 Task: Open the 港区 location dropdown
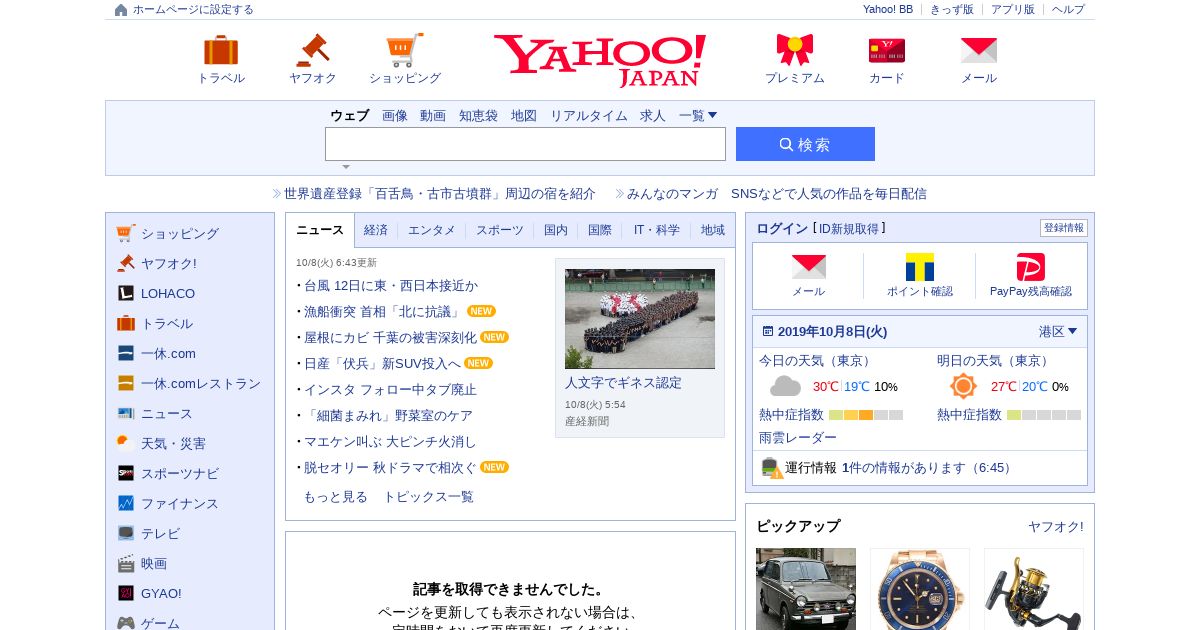point(1058,331)
